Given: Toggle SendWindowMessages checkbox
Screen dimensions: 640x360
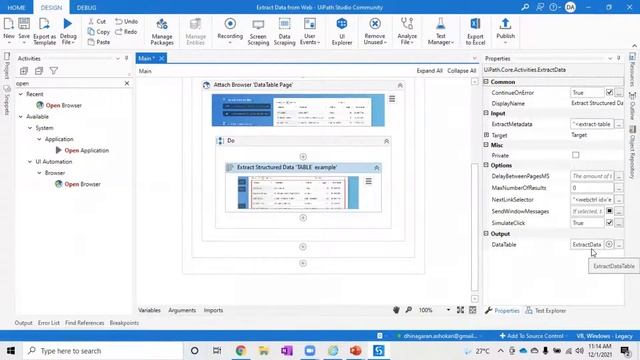Looking at the screenshot, I should (x=609, y=211).
